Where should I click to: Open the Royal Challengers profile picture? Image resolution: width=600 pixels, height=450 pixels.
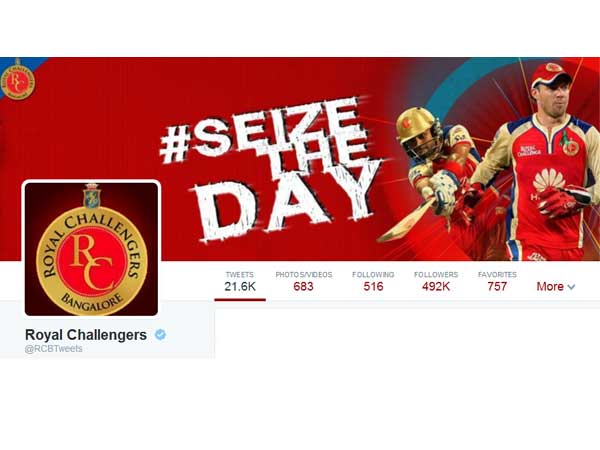(x=91, y=249)
